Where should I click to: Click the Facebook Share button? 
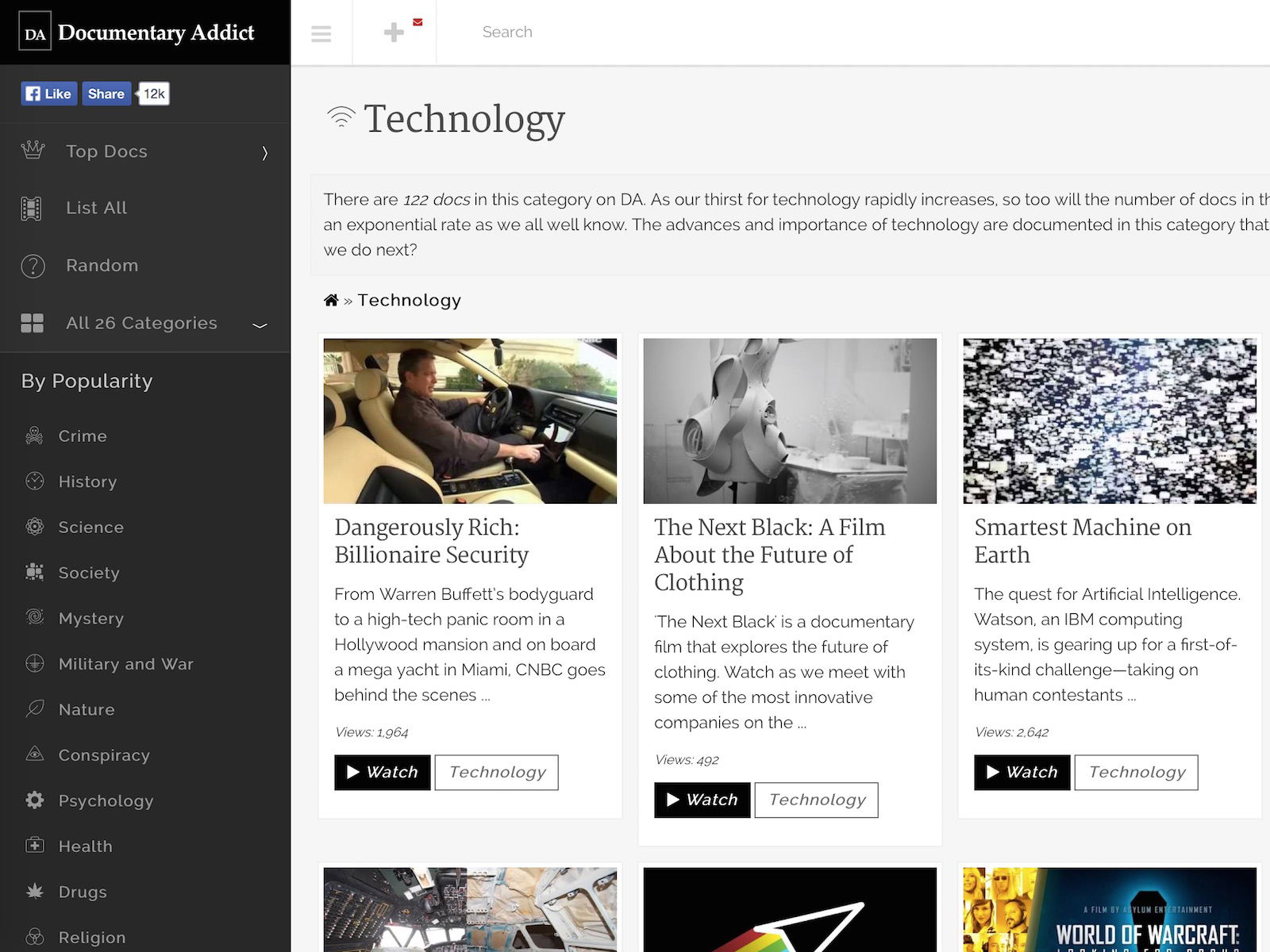coord(106,94)
